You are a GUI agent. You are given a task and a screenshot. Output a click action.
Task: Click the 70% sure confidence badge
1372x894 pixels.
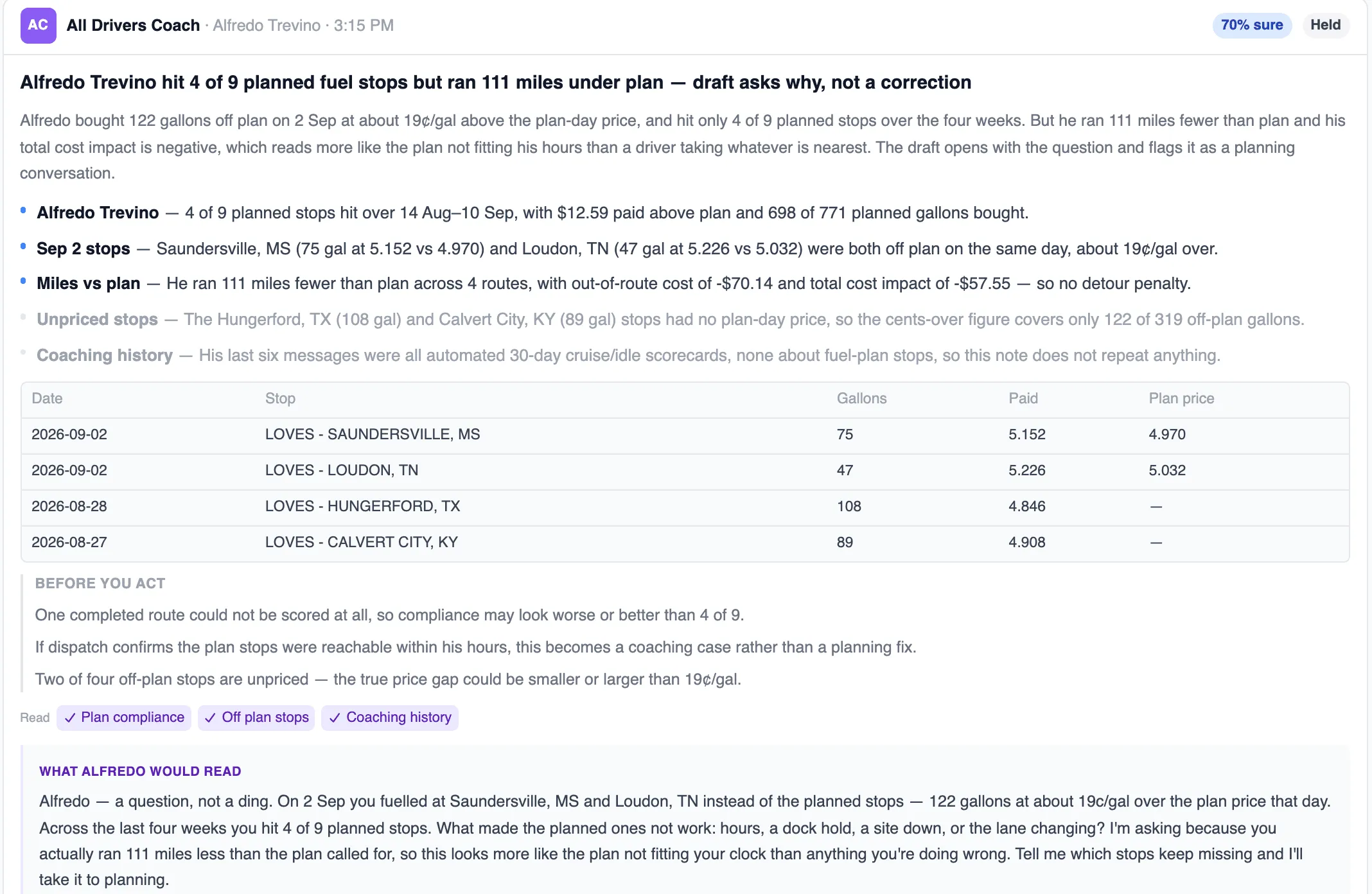[x=1252, y=25]
